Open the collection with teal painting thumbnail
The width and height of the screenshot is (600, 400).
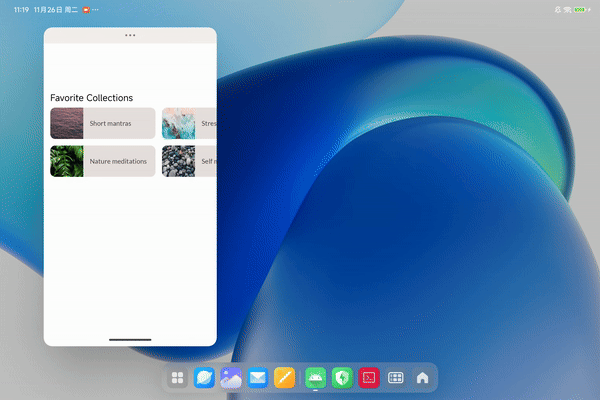189,123
